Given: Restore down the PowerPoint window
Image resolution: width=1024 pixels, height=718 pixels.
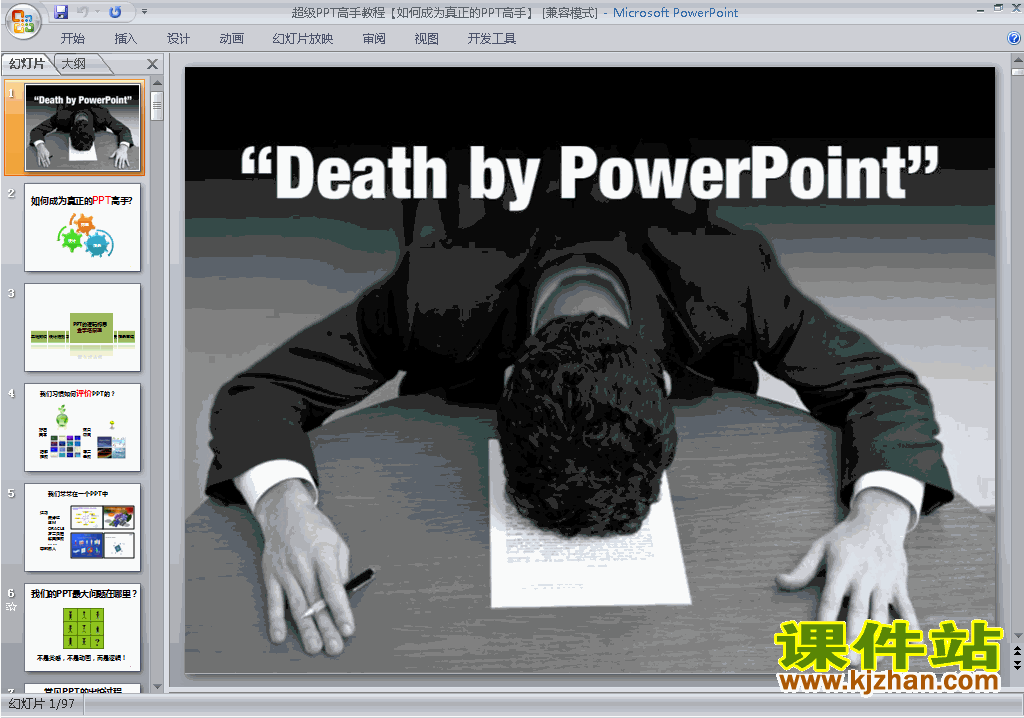Looking at the screenshot, I should click(999, 8).
